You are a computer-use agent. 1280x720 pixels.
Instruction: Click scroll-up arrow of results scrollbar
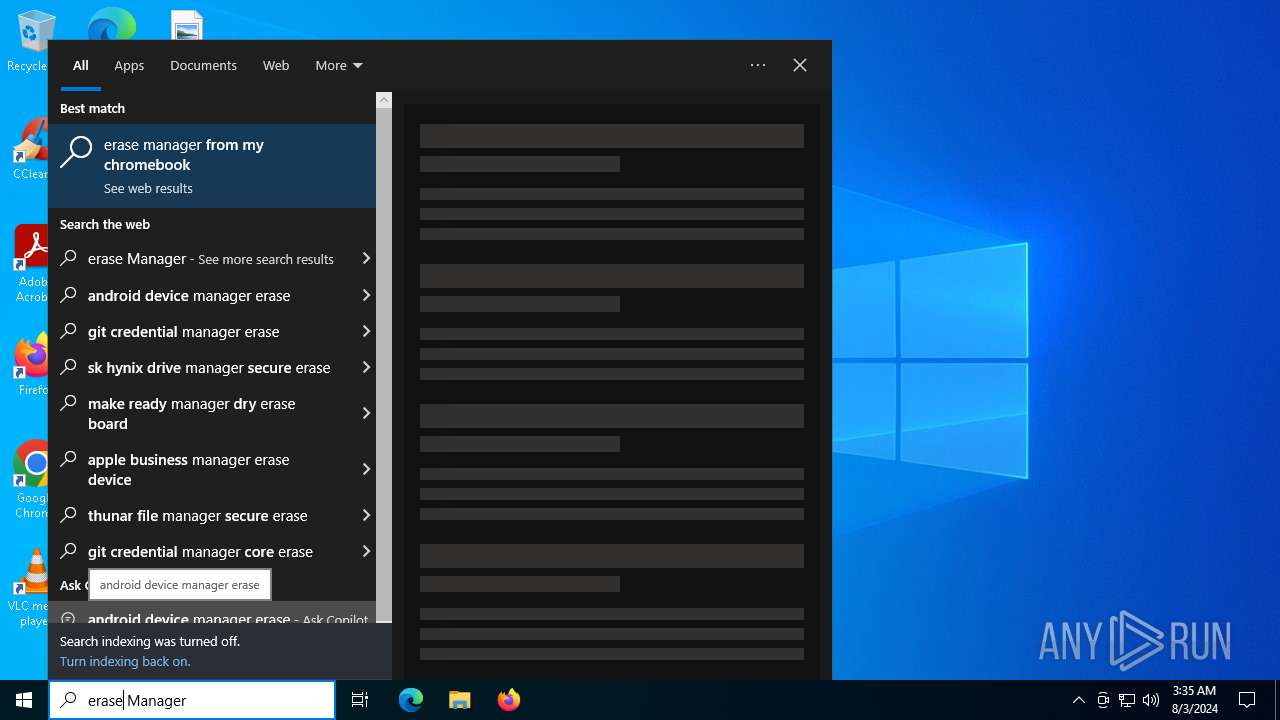384,100
